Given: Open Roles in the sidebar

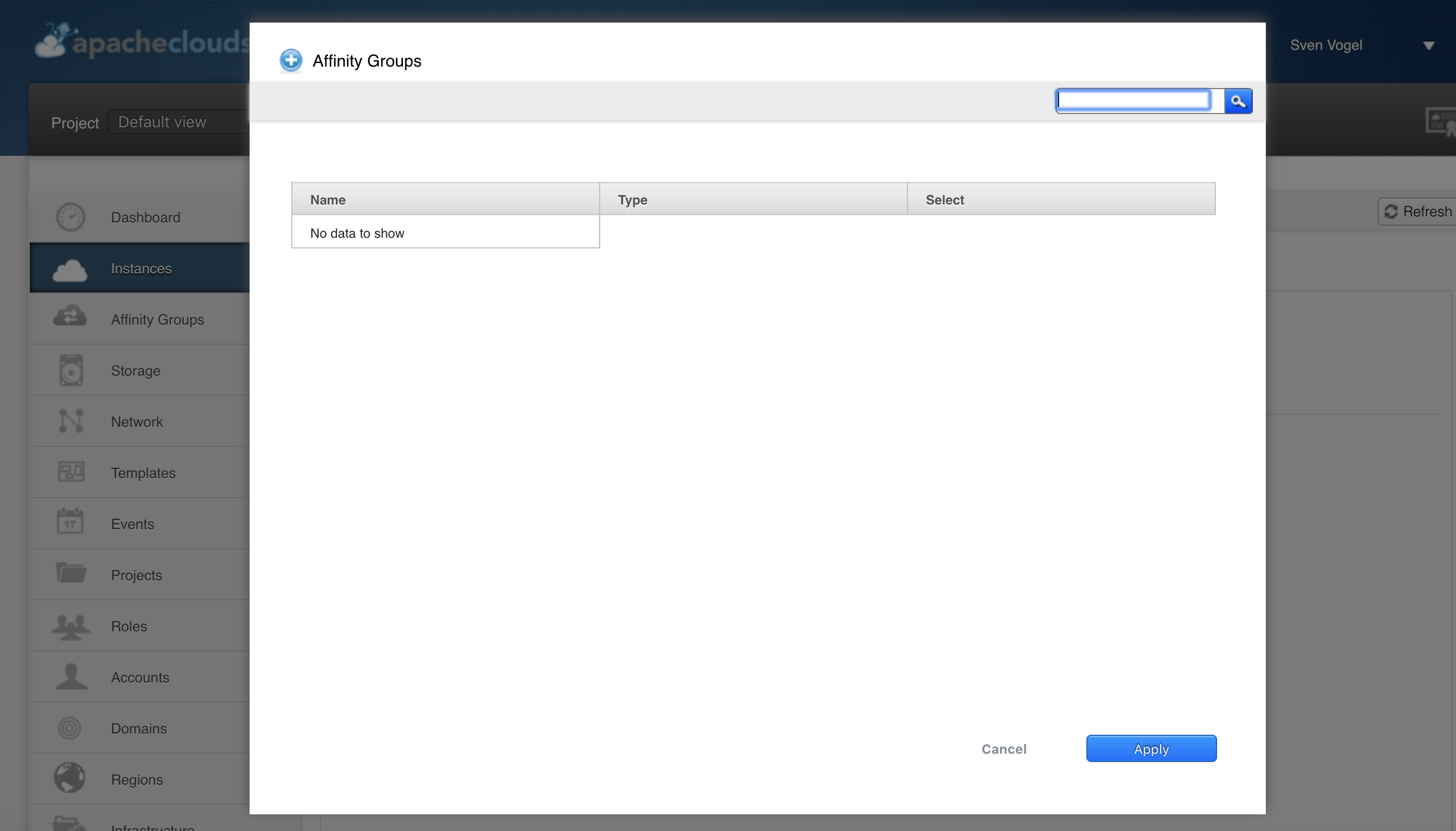Looking at the screenshot, I should pos(129,626).
